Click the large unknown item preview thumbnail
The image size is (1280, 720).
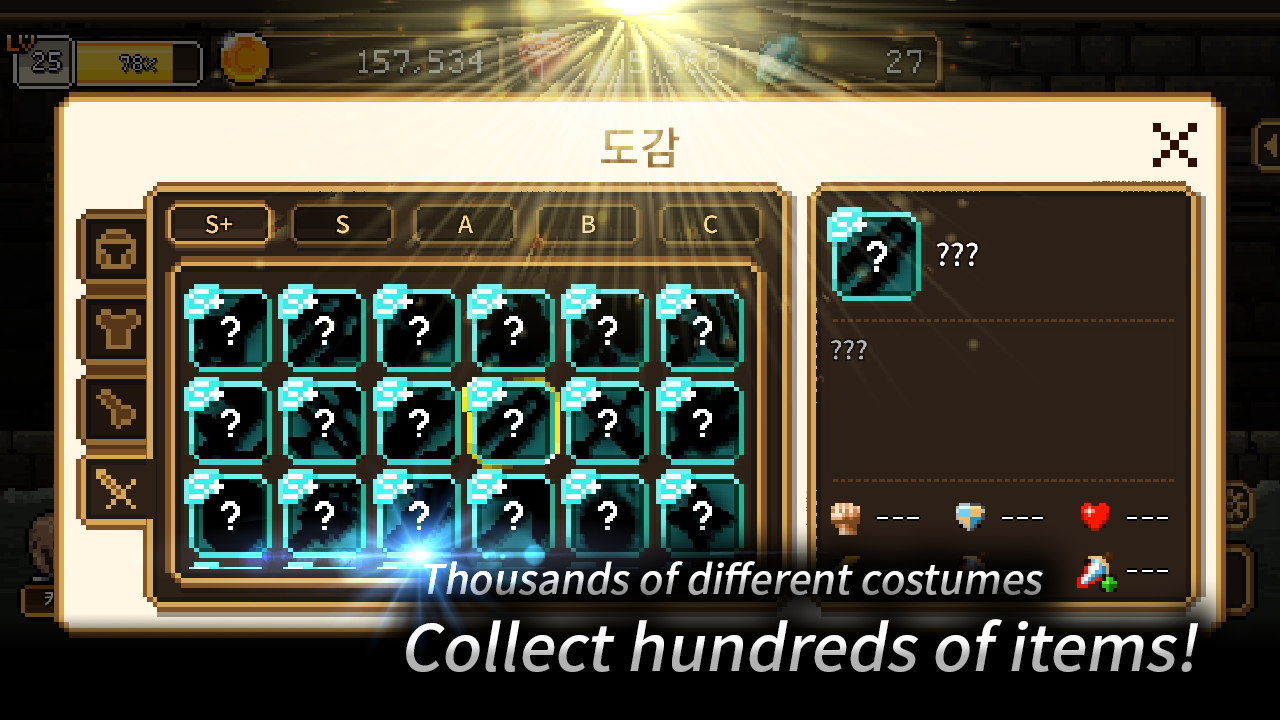874,255
